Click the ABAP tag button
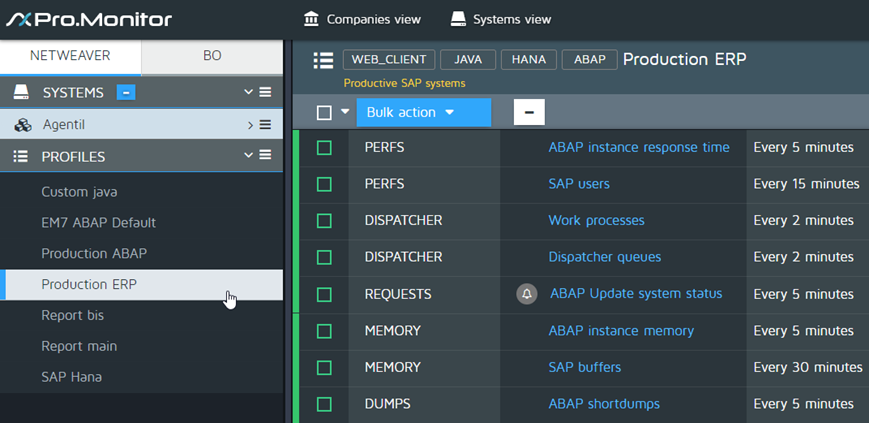The height and width of the screenshot is (423, 869). (x=590, y=60)
